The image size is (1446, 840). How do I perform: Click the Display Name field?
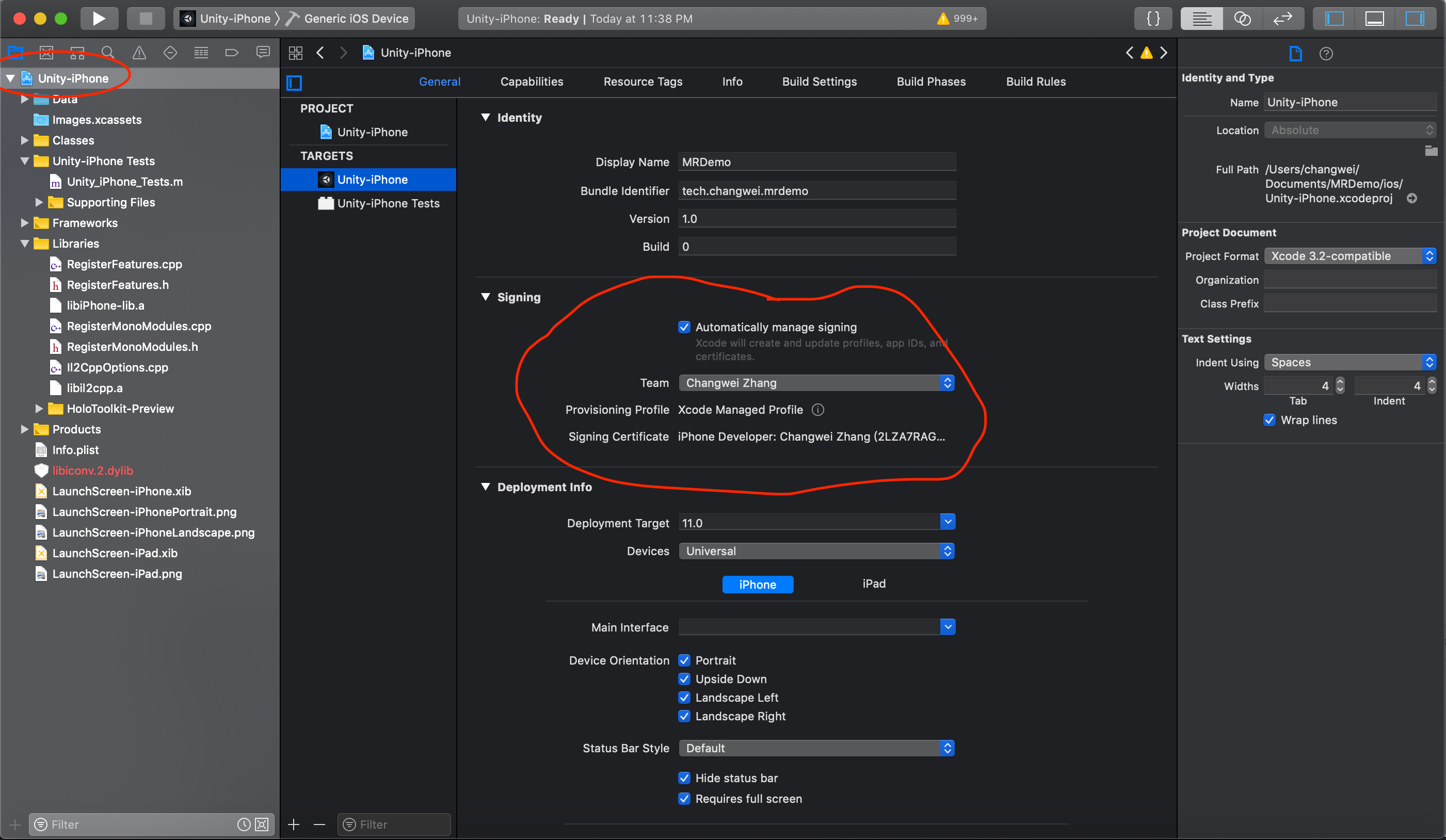[x=816, y=162]
